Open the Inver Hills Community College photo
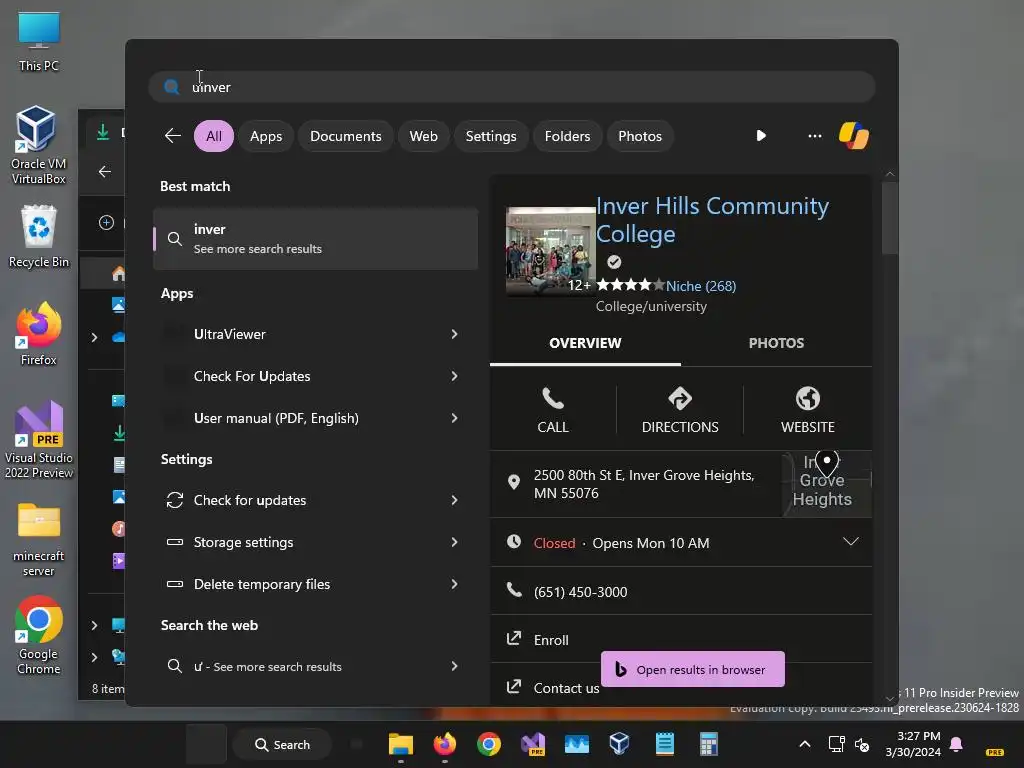The height and width of the screenshot is (768, 1024). 551,251
